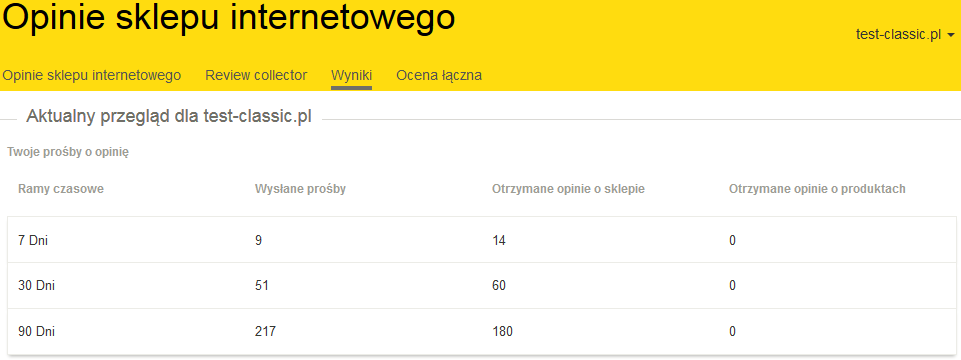The height and width of the screenshot is (360, 961).
Task: Go to the Ocena łączna tab
Action: tap(439, 75)
